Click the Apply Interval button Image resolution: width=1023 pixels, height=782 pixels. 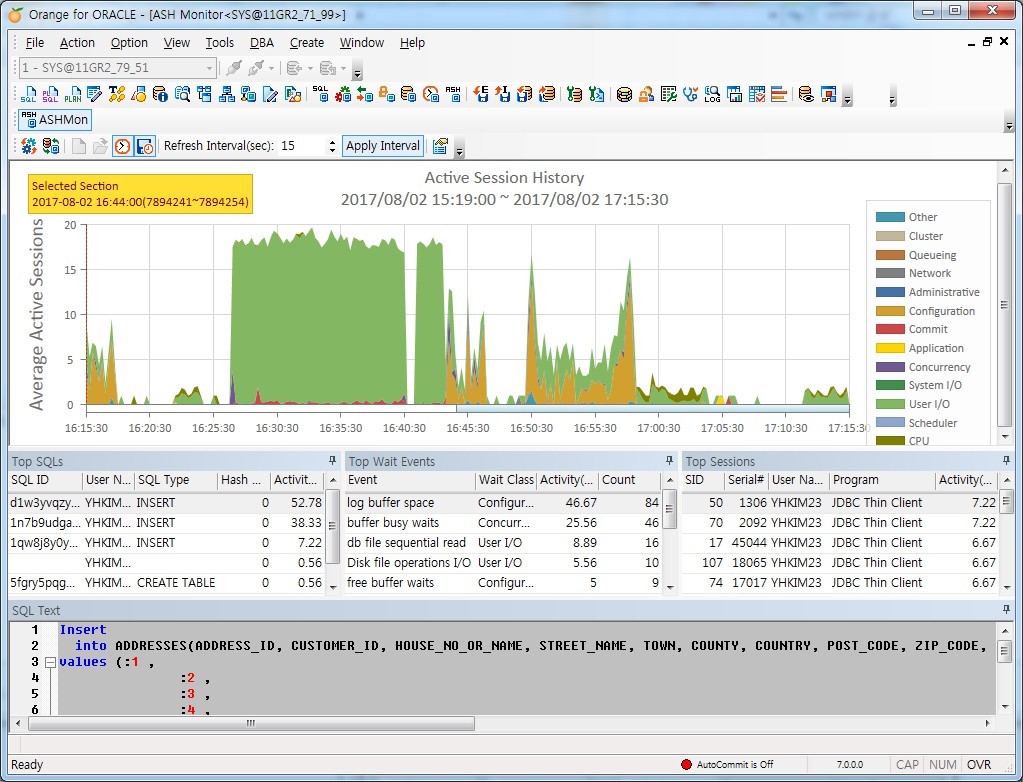[x=383, y=145]
